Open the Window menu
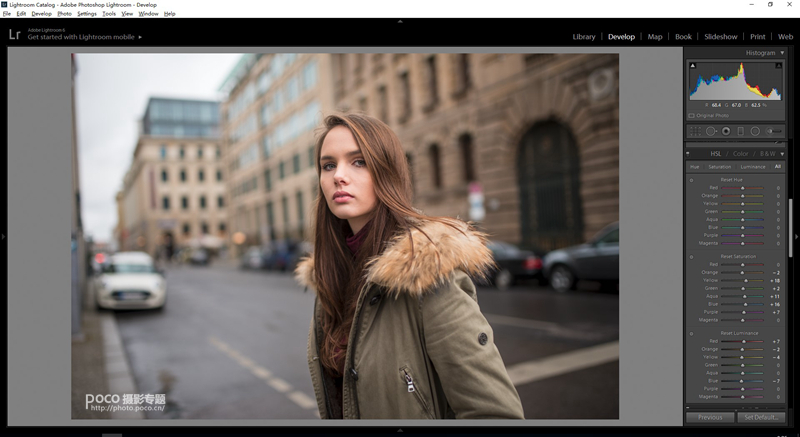 [148, 14]
